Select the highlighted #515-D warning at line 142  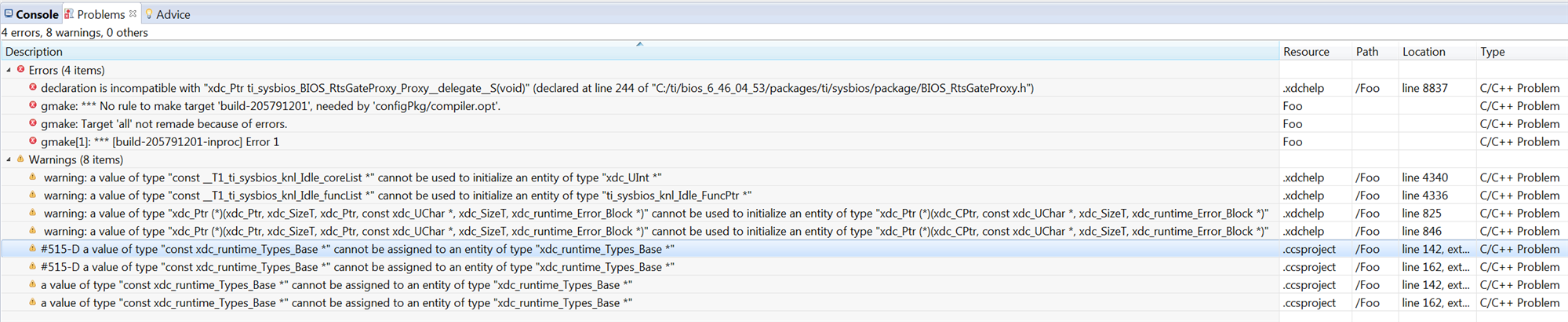(357, 249)
